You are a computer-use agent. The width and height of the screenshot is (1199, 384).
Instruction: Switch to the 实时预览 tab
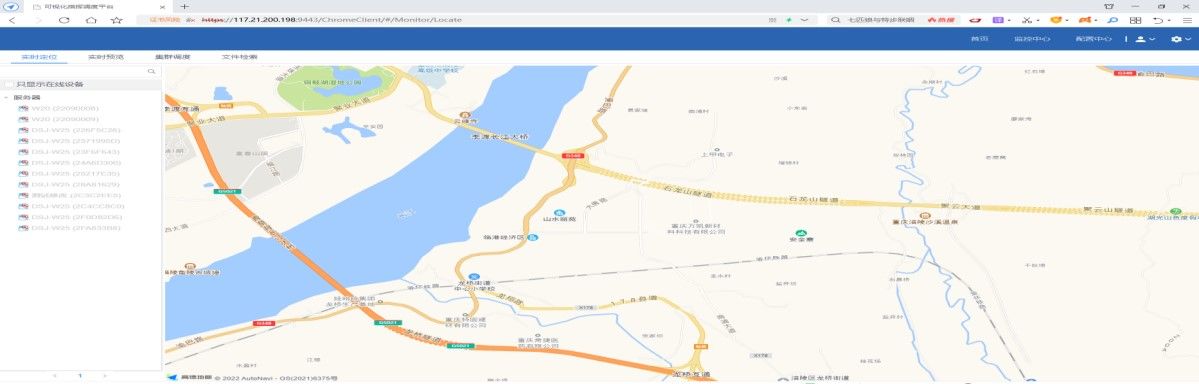click(106, 57)
